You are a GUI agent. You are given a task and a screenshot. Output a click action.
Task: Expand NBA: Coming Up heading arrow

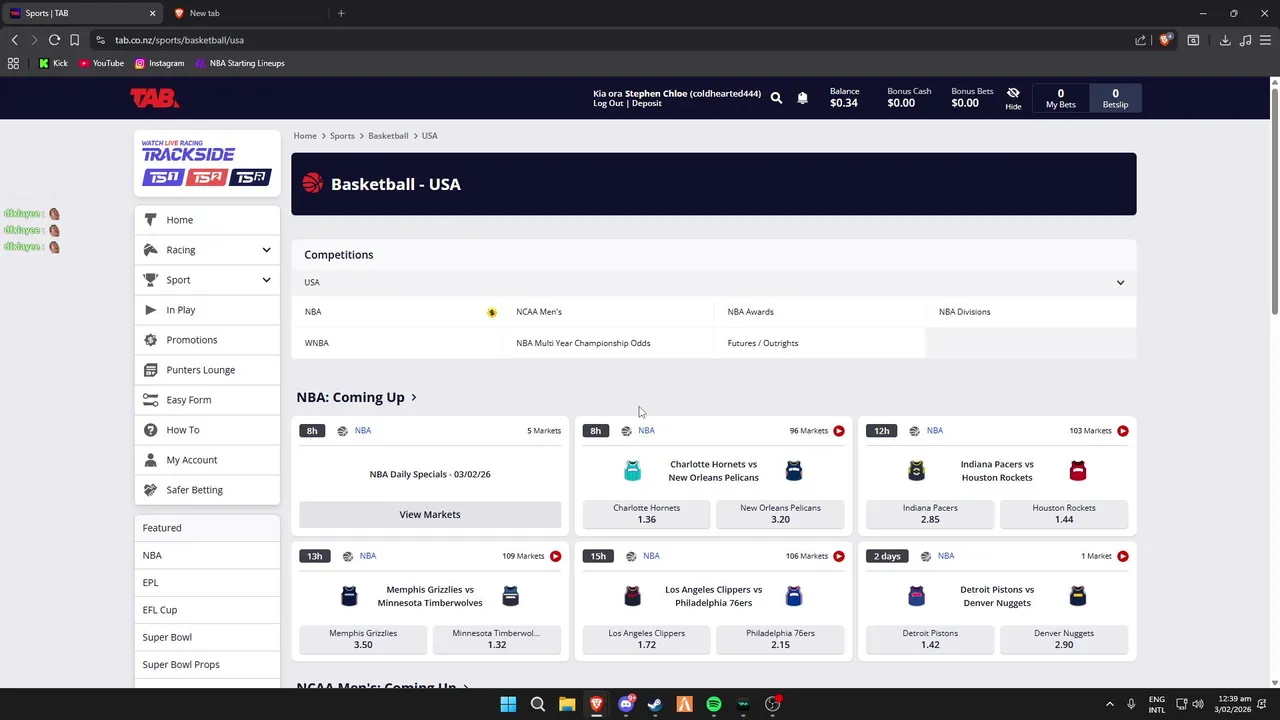pyautogui.click(x=414, y=398)
